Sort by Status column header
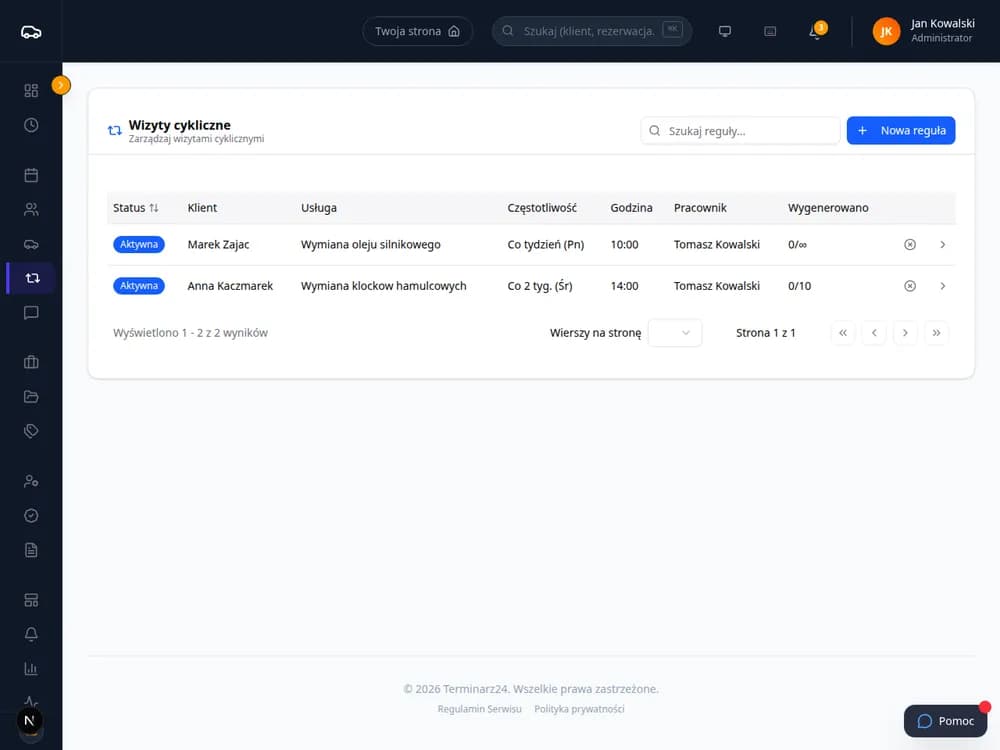Viewport: 1000px width, 750px height. point(136,208)
